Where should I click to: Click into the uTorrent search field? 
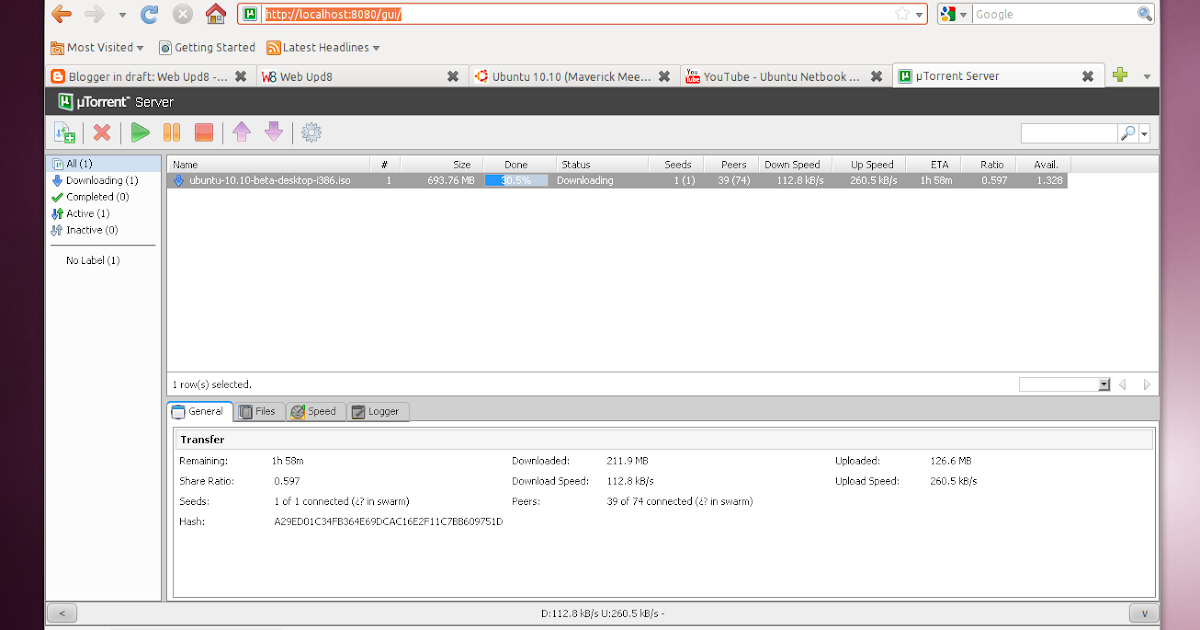pyautogui.click(x=1069, y=133)
